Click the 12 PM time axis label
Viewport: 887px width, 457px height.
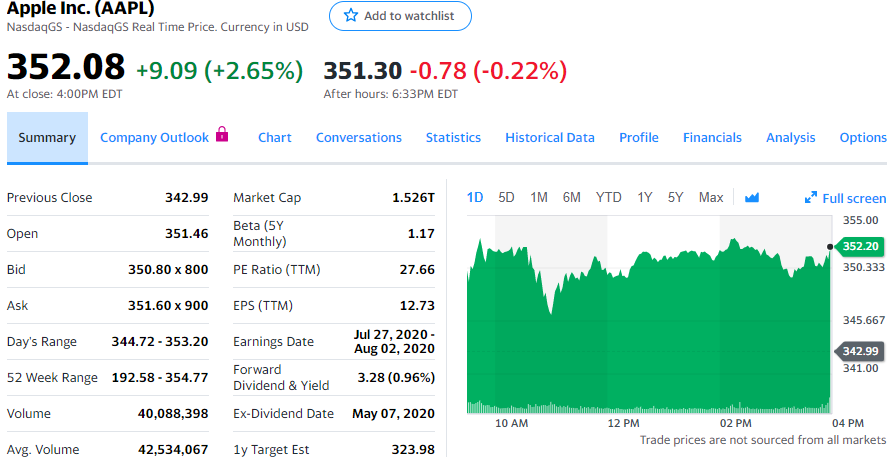pos(625,423)
